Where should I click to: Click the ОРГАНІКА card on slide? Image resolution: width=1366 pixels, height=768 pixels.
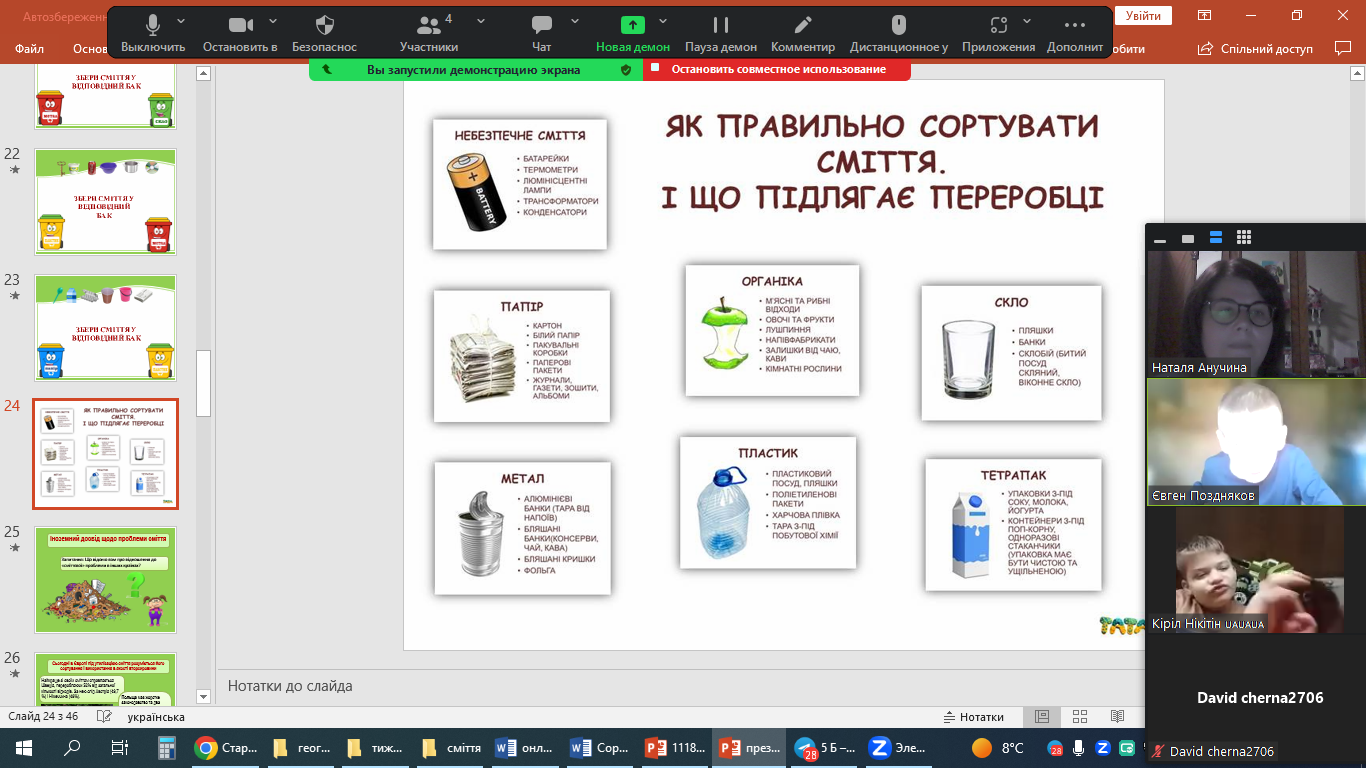(772, 330)
